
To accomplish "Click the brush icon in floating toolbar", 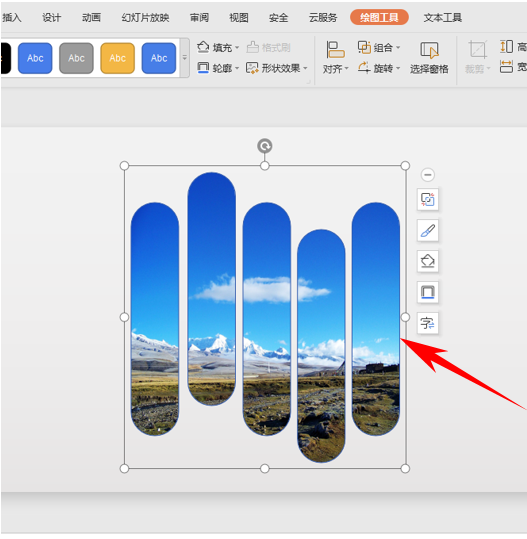I will click(428, 230).
